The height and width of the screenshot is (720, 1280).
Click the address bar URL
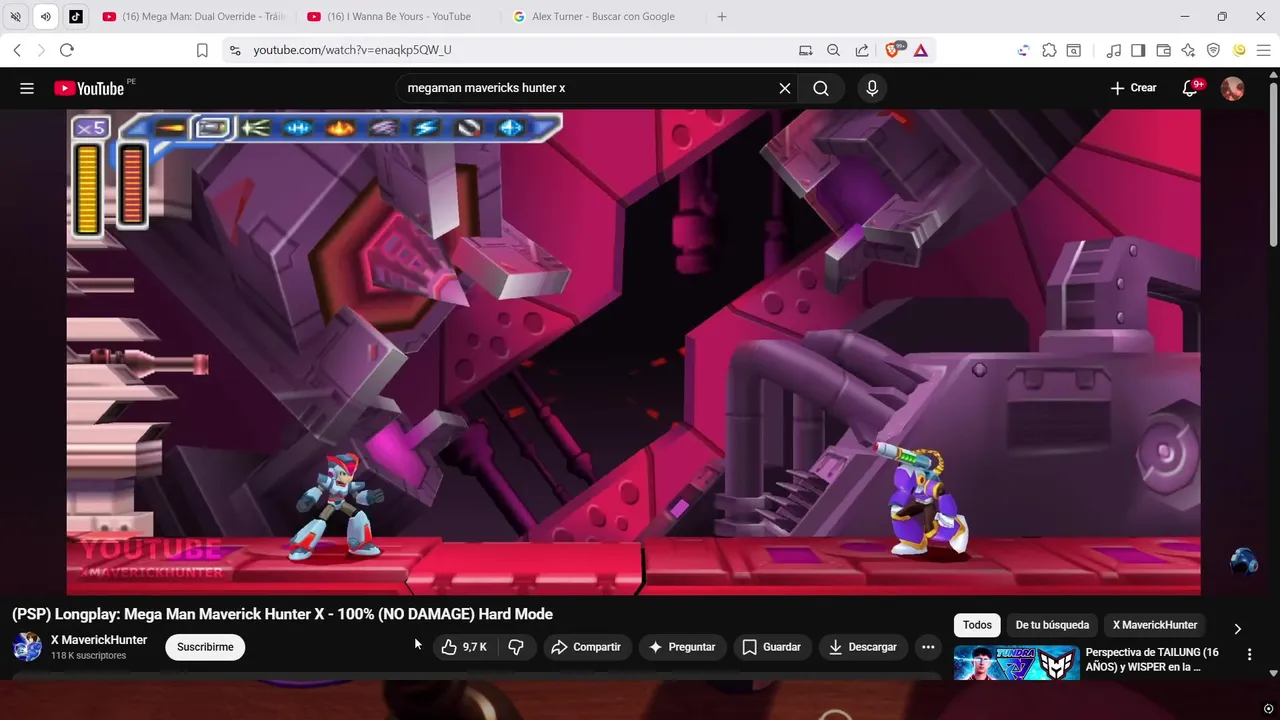352,50
